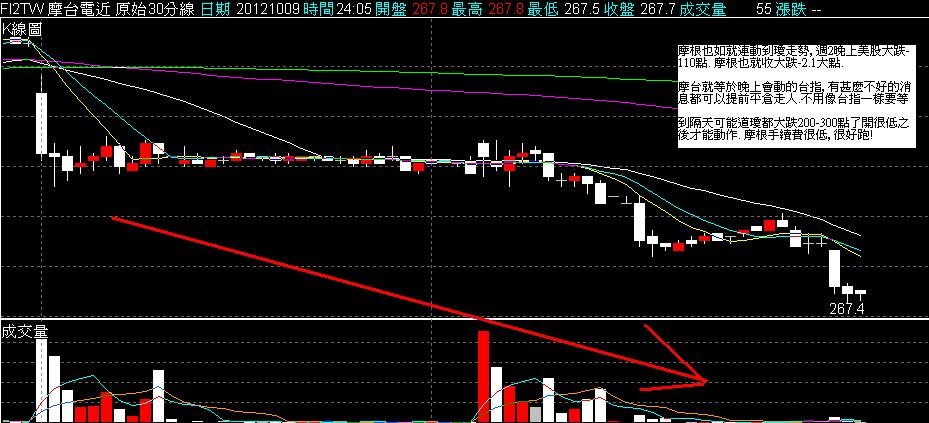Click the "267.4" low price marker on chart
The width and height of the screenshot is (929, 423).
click(846, 309)
